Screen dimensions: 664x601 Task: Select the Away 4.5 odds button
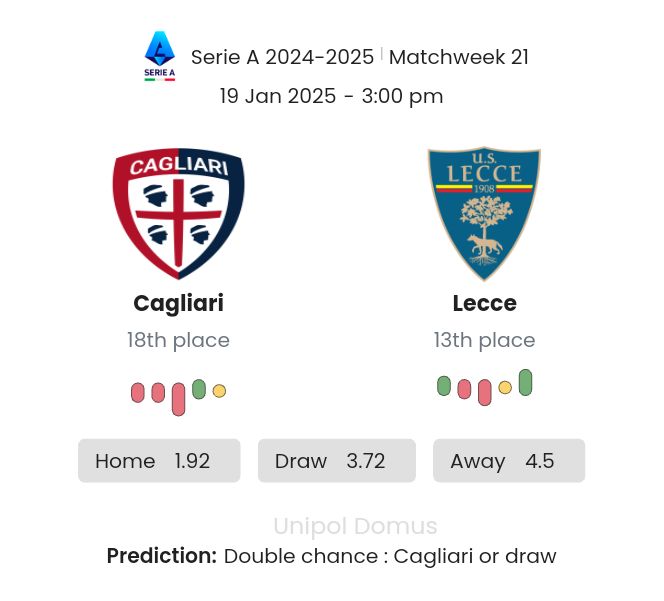click(508, 461)
